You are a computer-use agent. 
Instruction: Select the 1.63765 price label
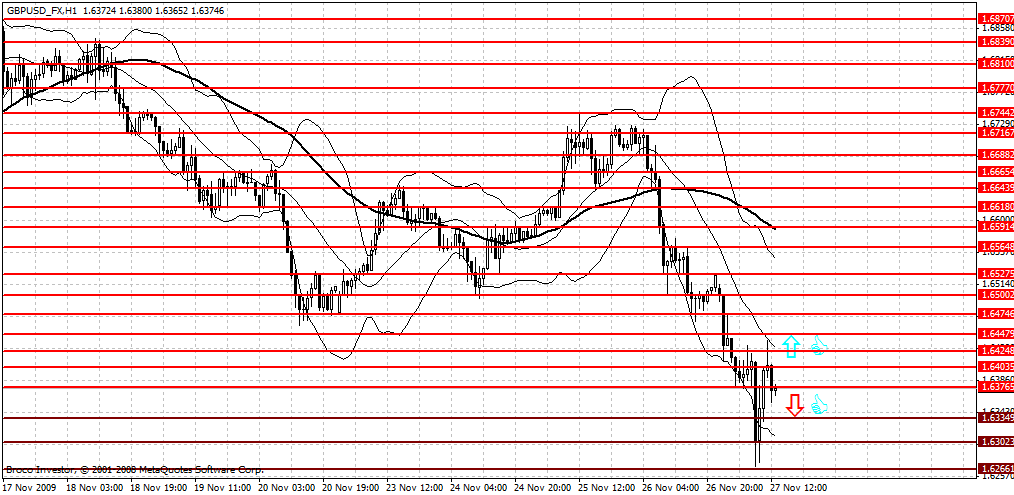pyautogui.click(x=997, y=387)
